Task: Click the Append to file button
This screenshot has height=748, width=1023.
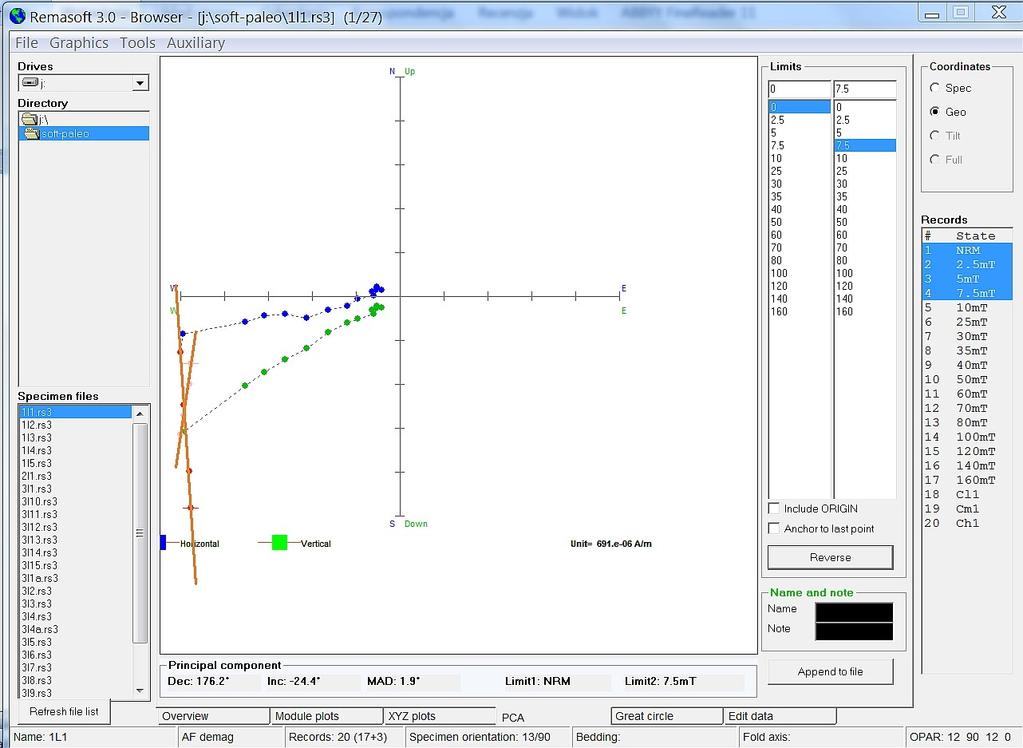Action: (830, 672)
